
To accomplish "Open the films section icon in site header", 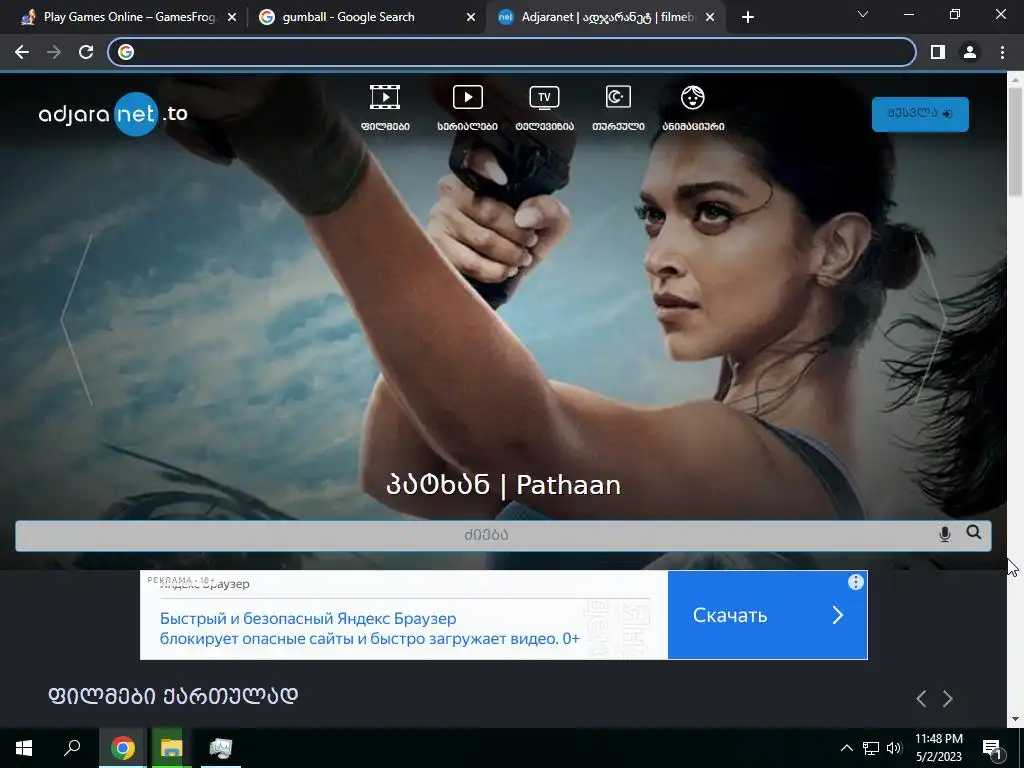I will pyautogui.click(x=385, y=98).
